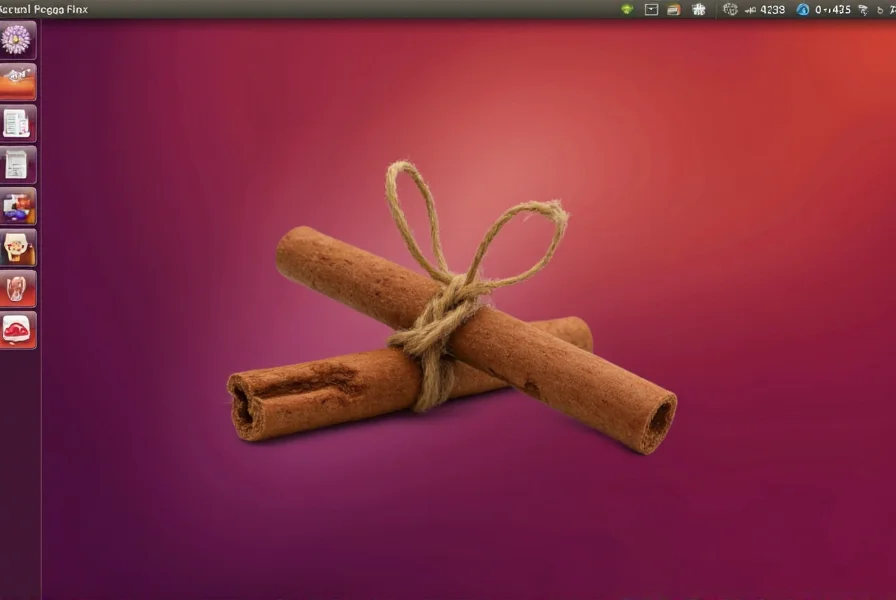This screenshot has width=896, height=600.
Task: Click the red launcher with white cloud
Action: [x=17, y=330]
